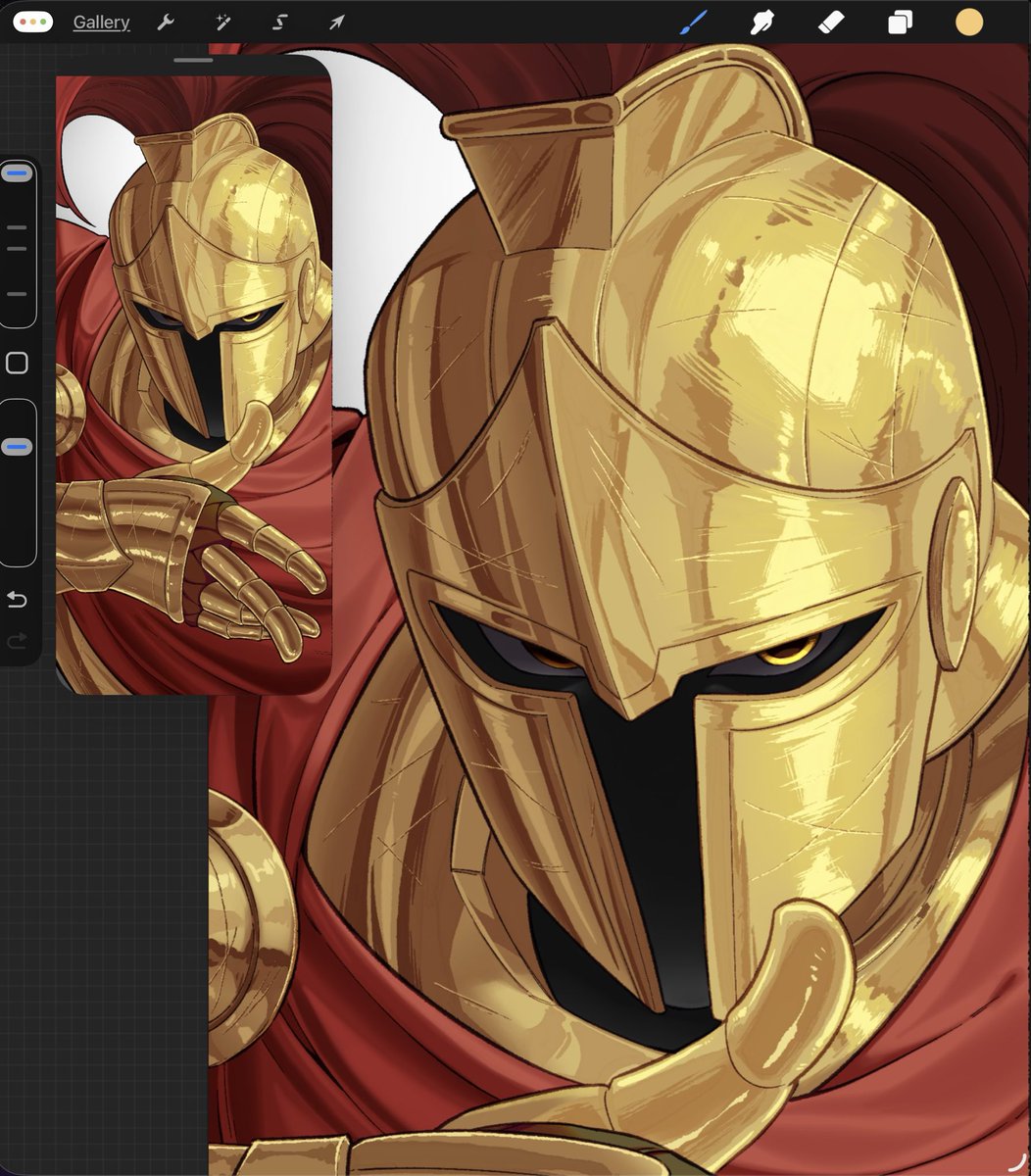Image resolution: width=1031 pixels, height=1176 pixels.
Task: Undo the last action in sidebar
Action: (17, 598)
